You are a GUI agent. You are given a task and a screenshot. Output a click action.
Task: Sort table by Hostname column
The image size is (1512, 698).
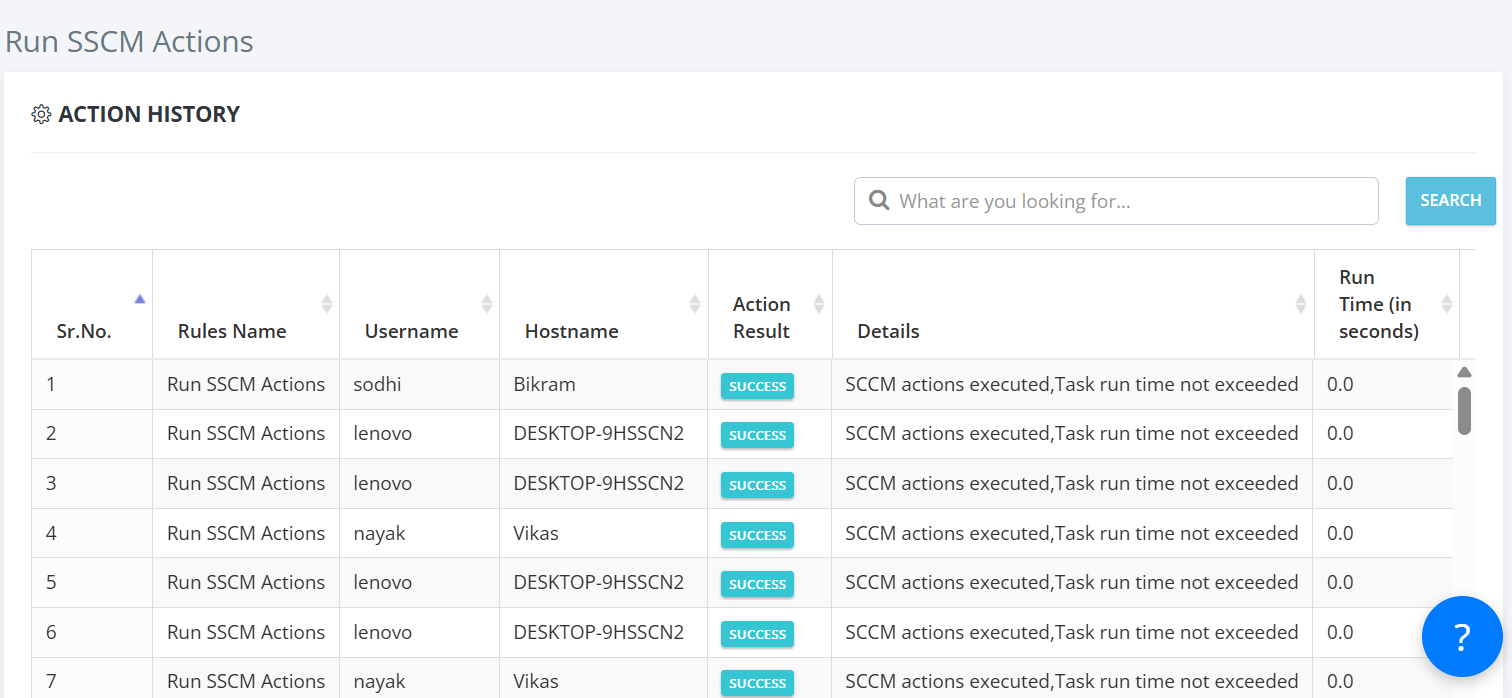click(x=604, y=304)
